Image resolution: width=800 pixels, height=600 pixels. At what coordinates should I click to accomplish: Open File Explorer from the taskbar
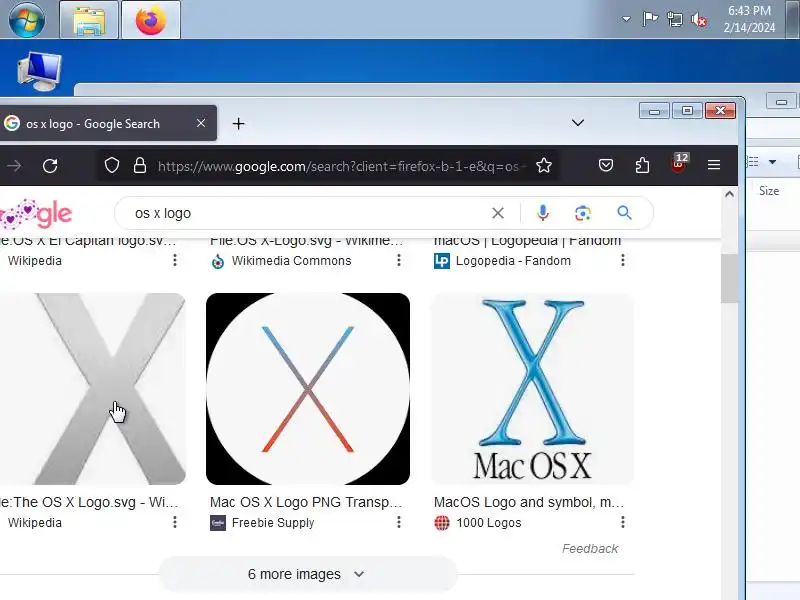[89, 19]
